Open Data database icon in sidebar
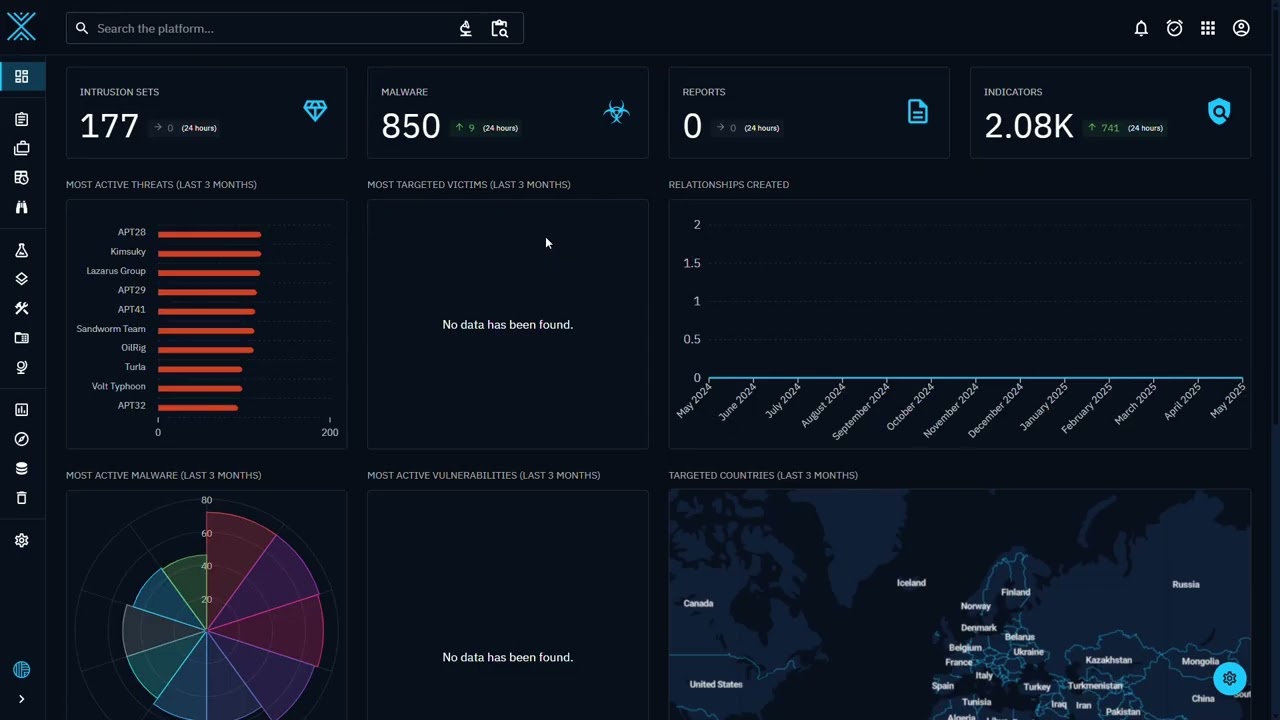Screen dimensions: 1280x720 point(21,468)
